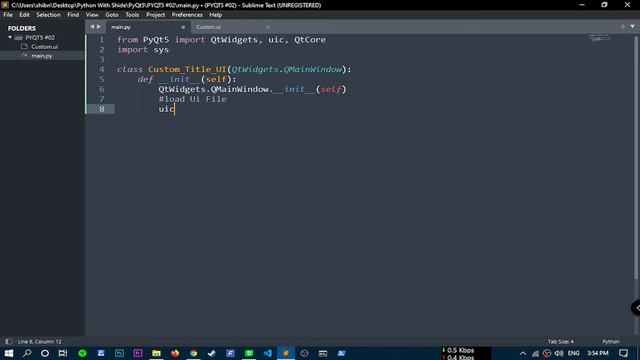Open the Preferences menu
The height and width of the screenshot is (360, 640).
[x=187, y=15]
